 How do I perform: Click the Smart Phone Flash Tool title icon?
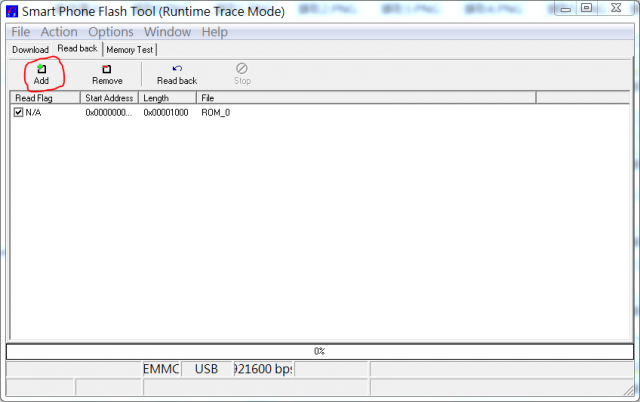click(x=12, y=11)
